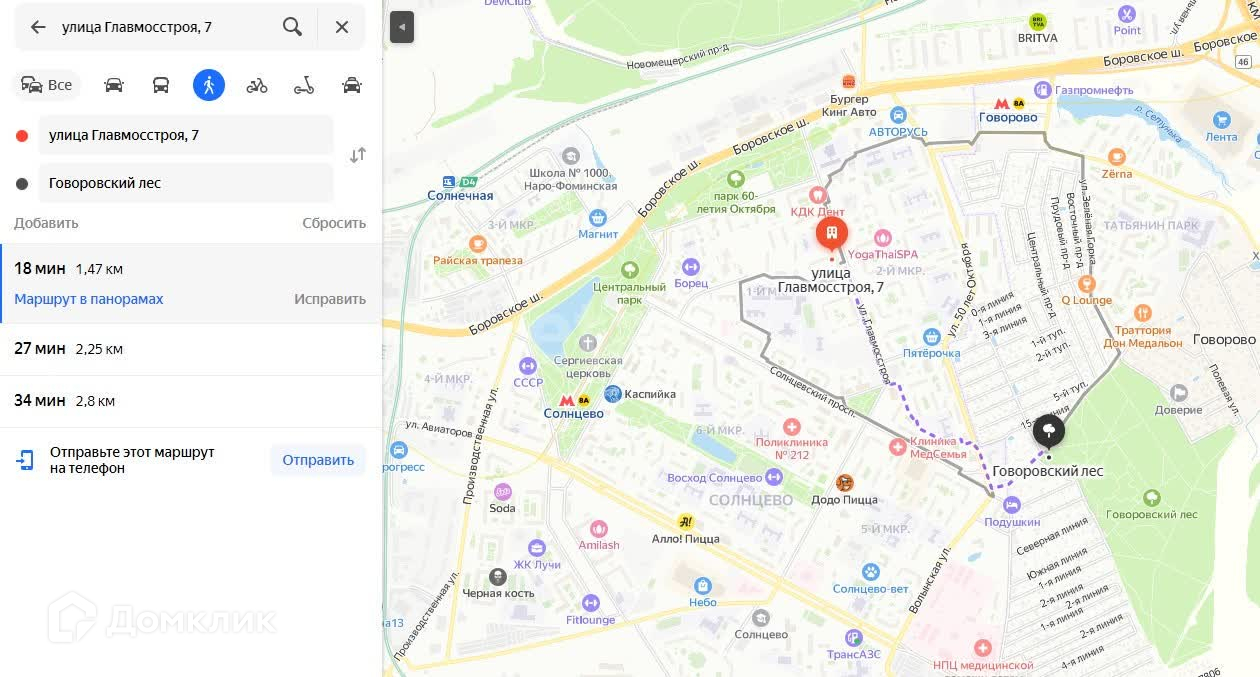Select the 34 мин 2,8 км route
This screenshot has height=677, width=1260.
[x=191, y=401]
